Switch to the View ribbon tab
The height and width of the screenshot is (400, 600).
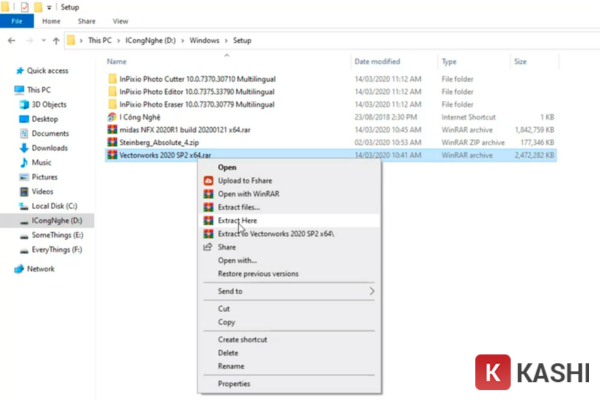click(x=121, y=21)
